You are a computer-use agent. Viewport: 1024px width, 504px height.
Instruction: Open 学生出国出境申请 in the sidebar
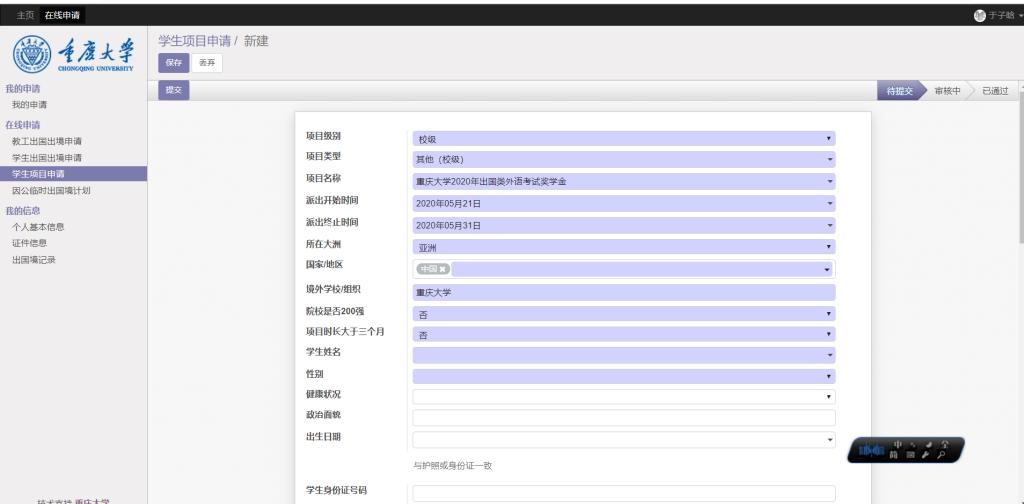coord(47,158)
